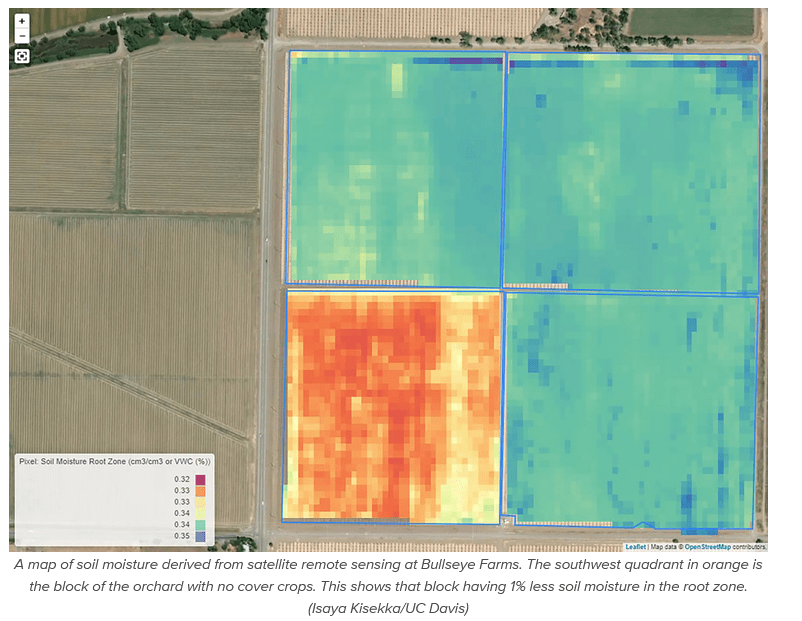This screenshot has height=621, width=802.
Task: Click the pale yellow 0.34 legend swatch
Action: (x=200, y=514)
